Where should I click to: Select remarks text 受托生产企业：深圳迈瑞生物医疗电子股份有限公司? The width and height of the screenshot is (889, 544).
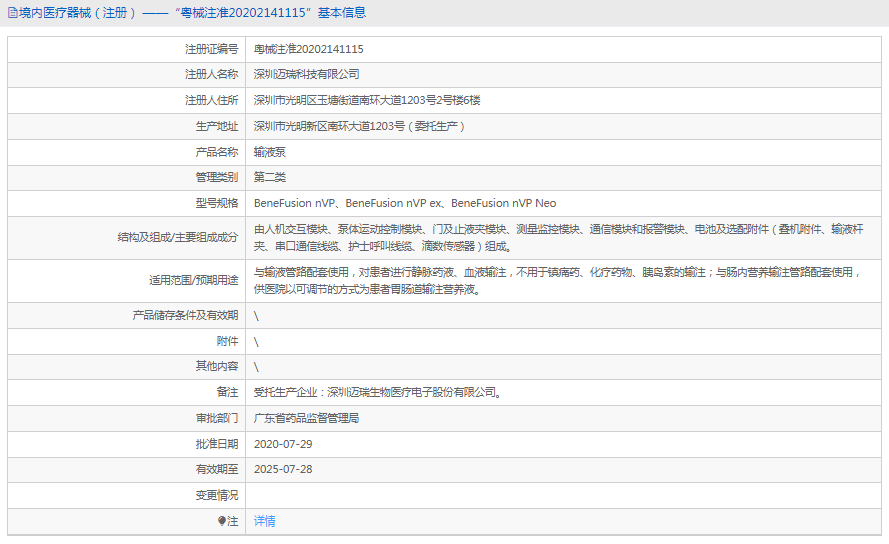tap(378, 392)
